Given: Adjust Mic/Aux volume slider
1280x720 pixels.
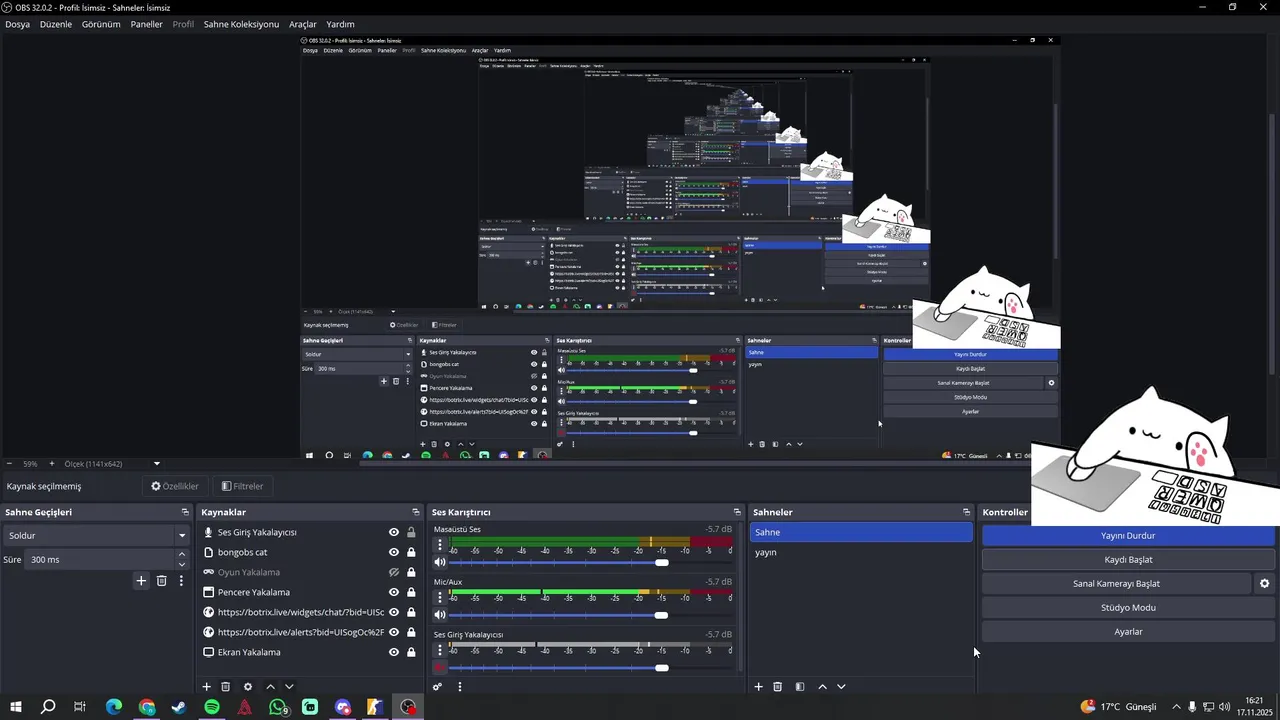Looking at the screenshot, I should tap(661, 614).
